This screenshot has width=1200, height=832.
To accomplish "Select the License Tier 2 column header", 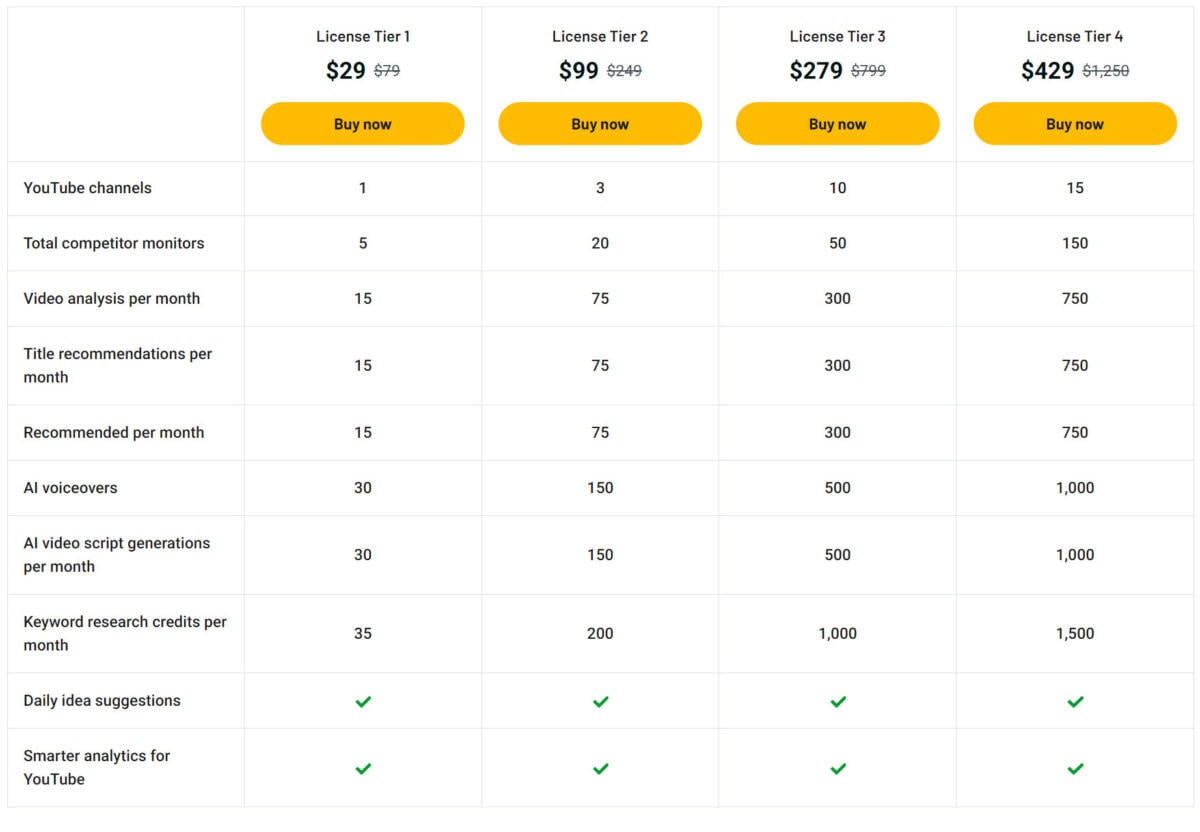I will 600,36.
